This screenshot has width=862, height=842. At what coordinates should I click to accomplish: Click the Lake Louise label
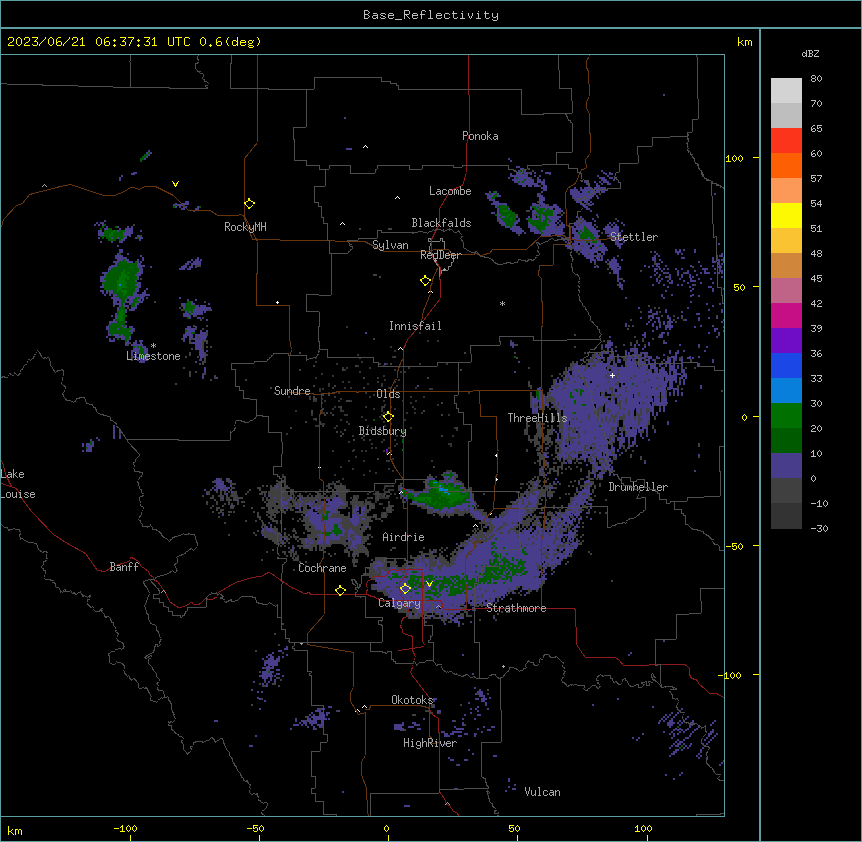[x=18, y=484]
